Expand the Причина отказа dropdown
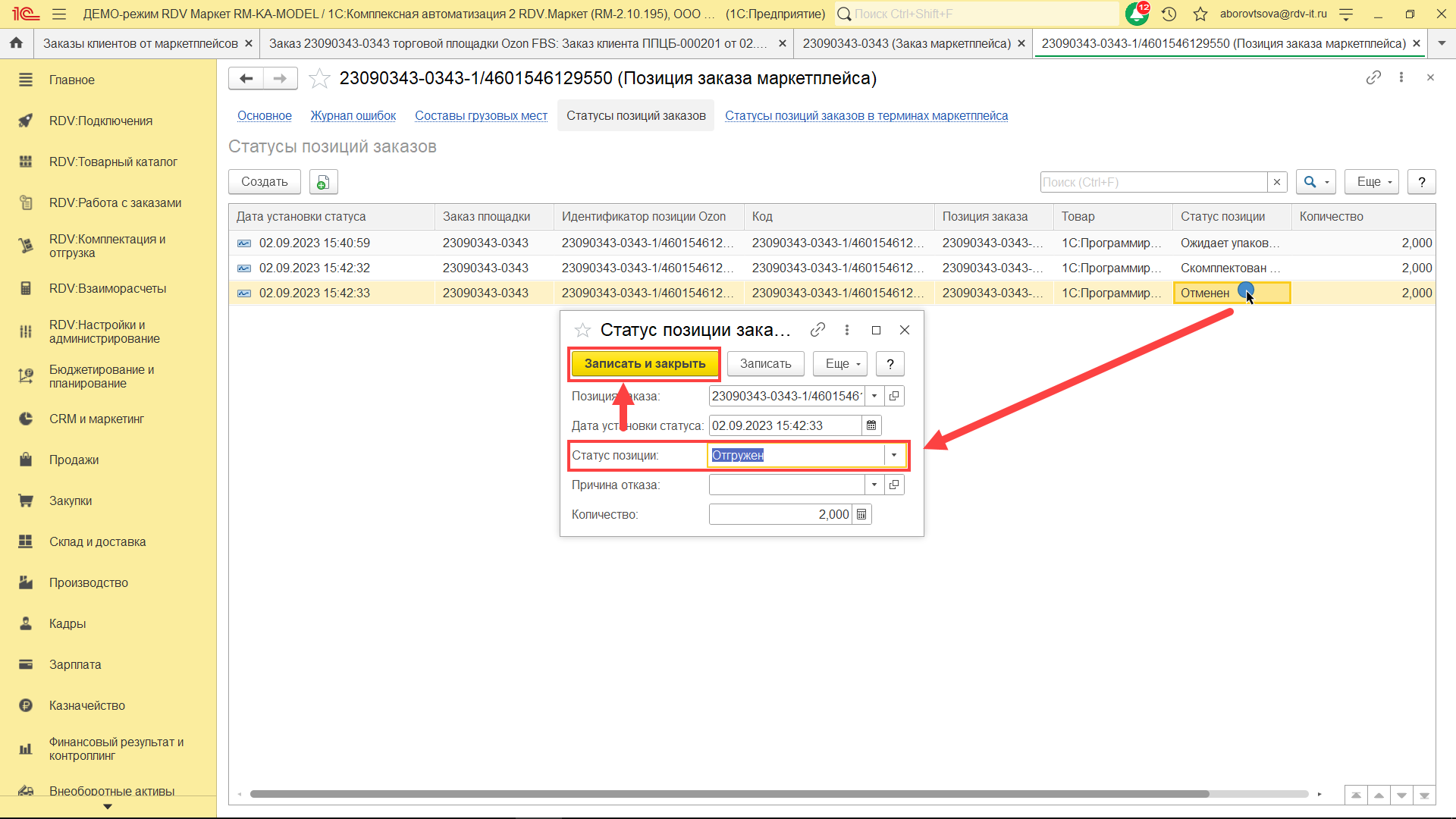The image size is (1456, 819). (x=874, y=485)
